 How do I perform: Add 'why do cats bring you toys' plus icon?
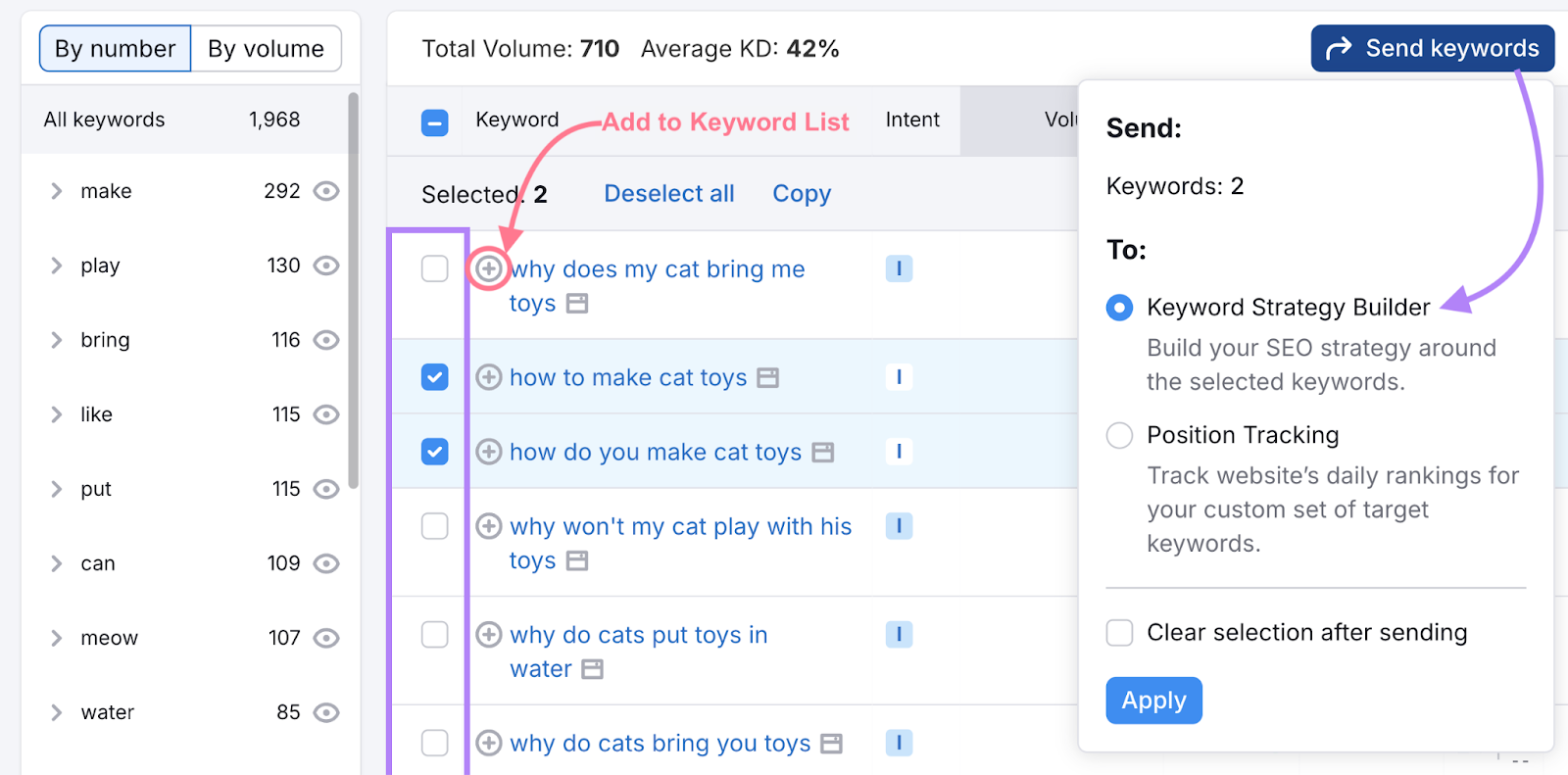(x=489, y=743)
